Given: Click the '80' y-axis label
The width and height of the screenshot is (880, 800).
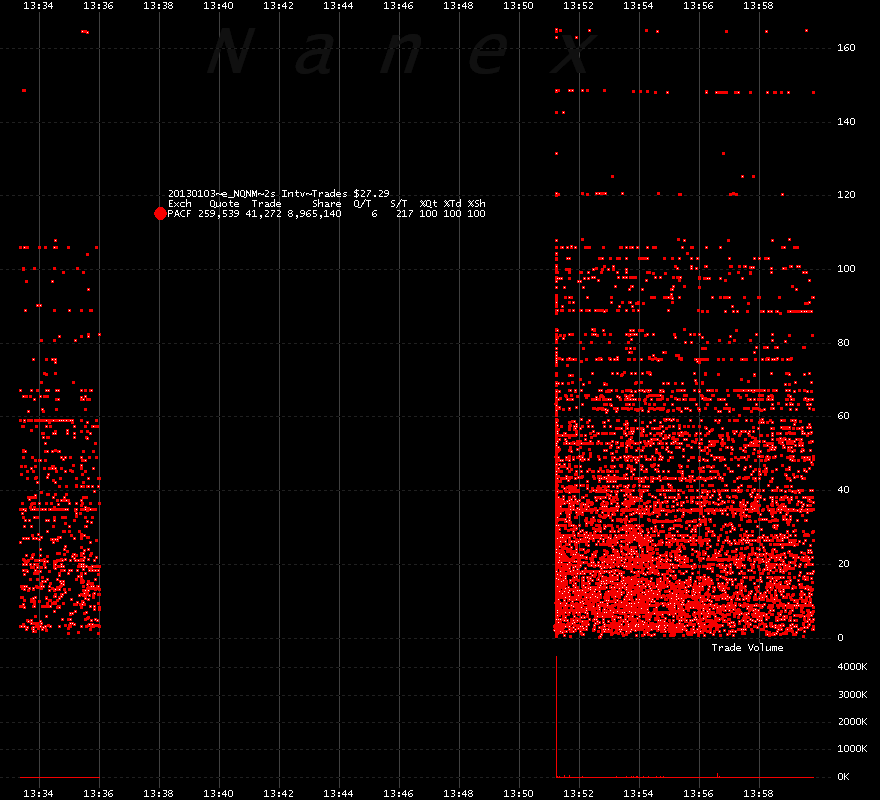Looking at the screenshot, I should [843, 342].
